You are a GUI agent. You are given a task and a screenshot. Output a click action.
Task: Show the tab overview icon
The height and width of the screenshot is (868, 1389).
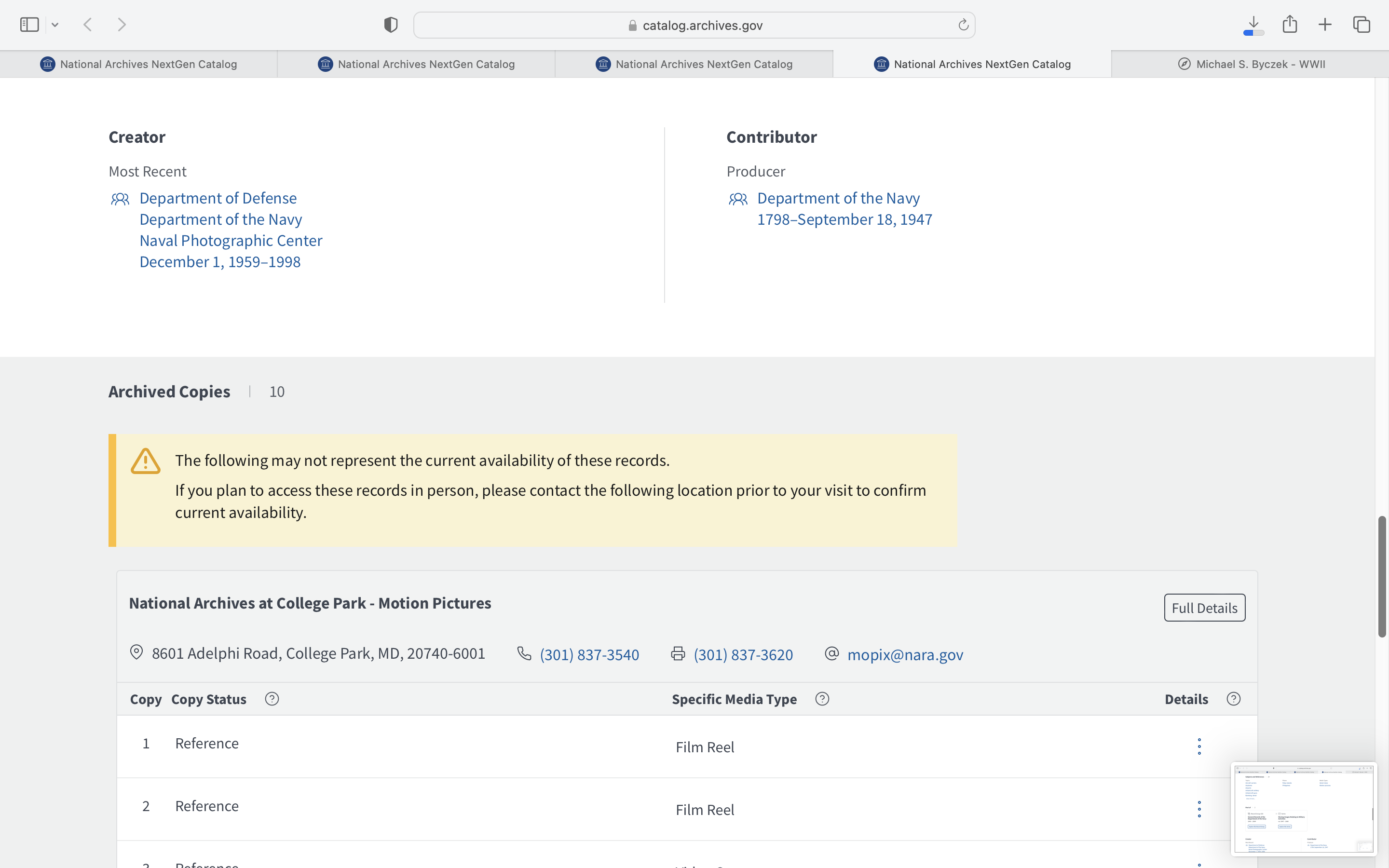coord(1362,25)
